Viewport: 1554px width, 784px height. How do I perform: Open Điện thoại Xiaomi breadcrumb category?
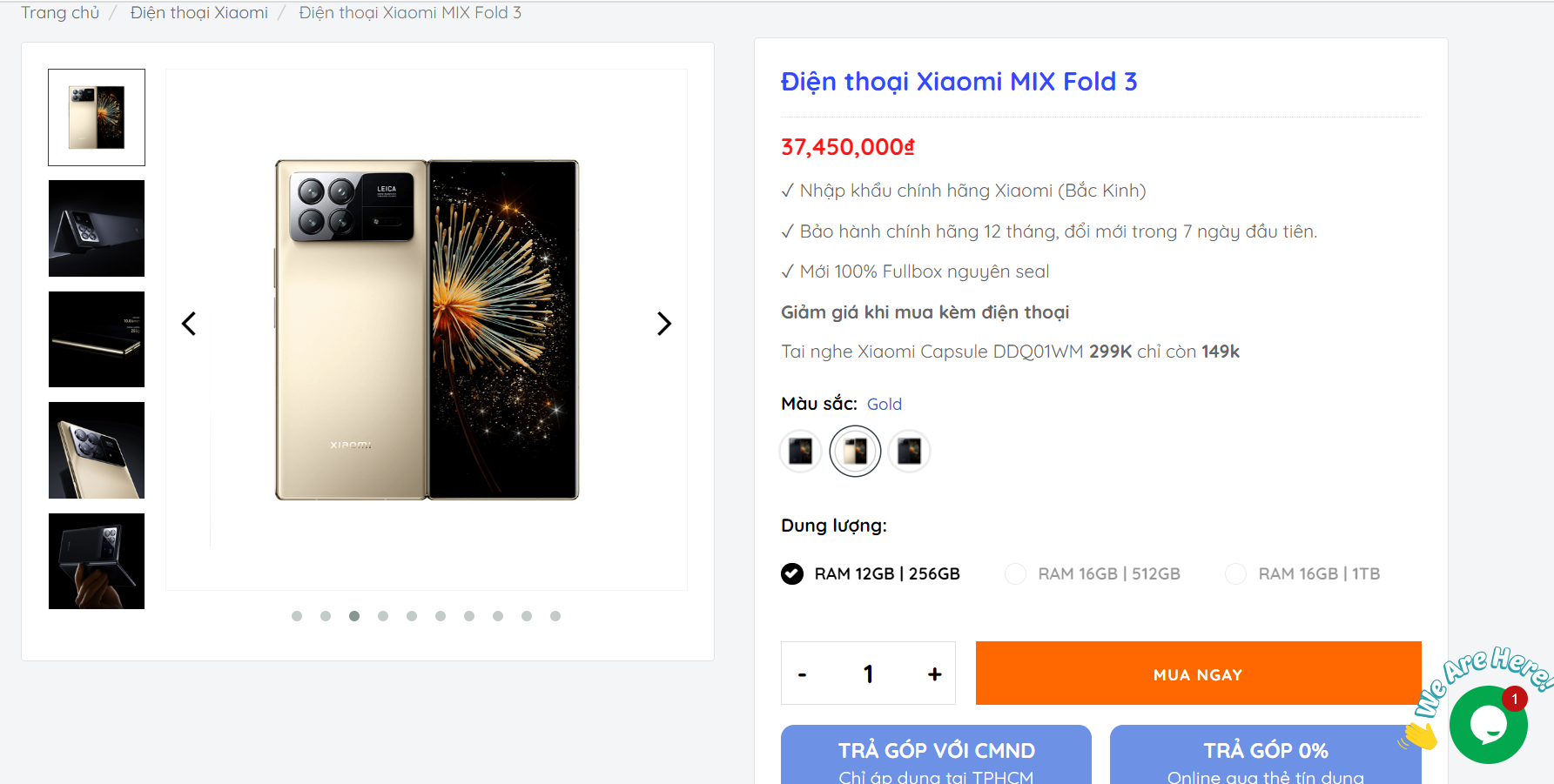199,13
